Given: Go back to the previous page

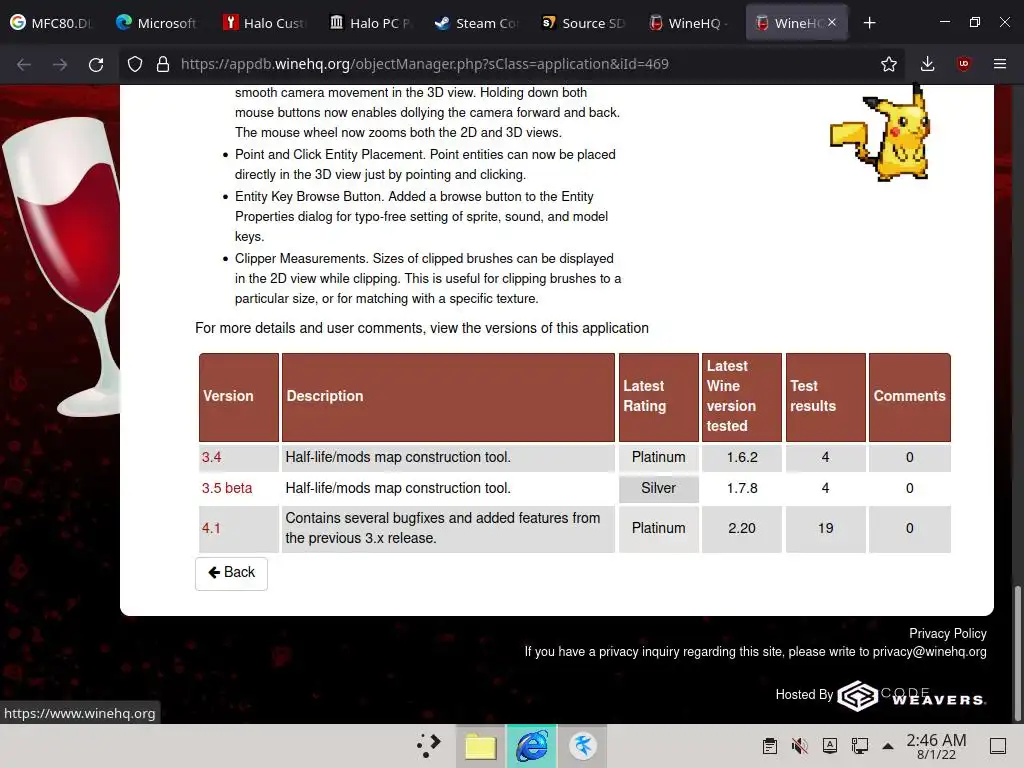Looking at the screenshot, I should click(x=24, y=64).
